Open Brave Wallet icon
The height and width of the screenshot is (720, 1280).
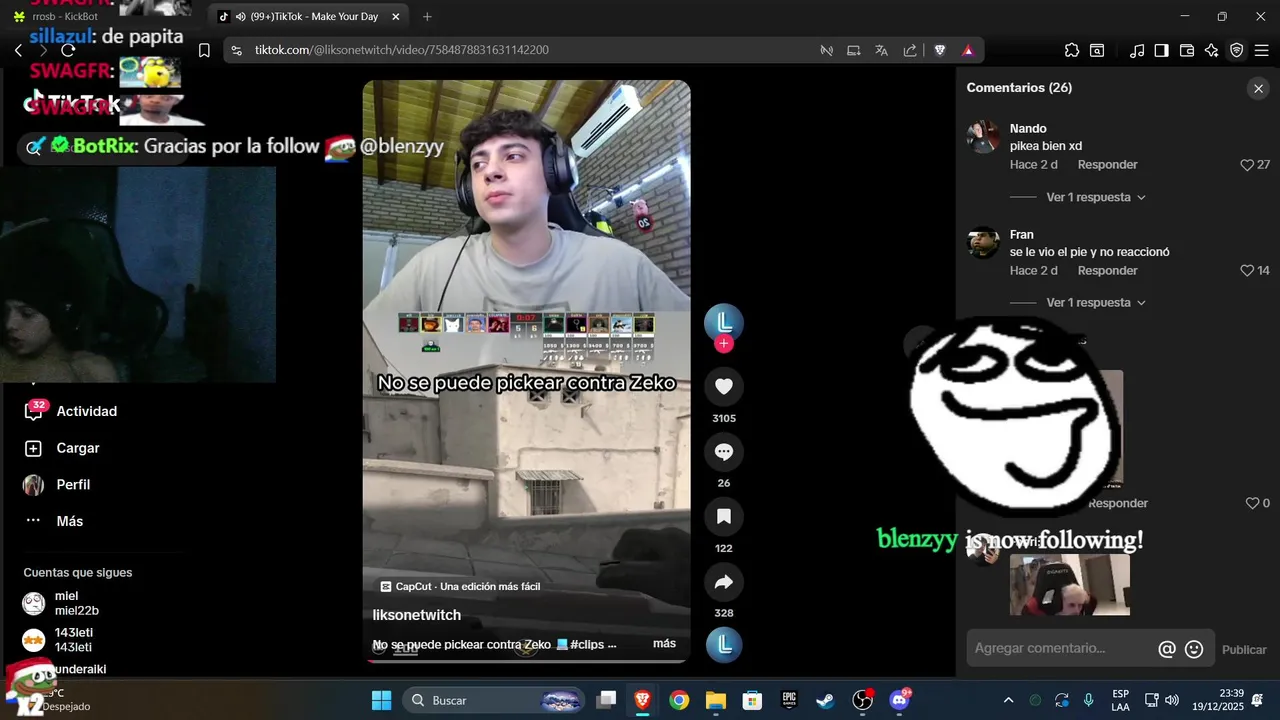(x=1187, y=50)
